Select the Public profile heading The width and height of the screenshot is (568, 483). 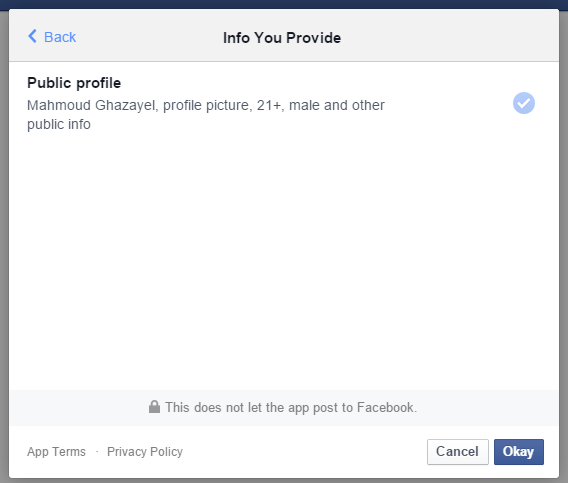tap(74, 83)
